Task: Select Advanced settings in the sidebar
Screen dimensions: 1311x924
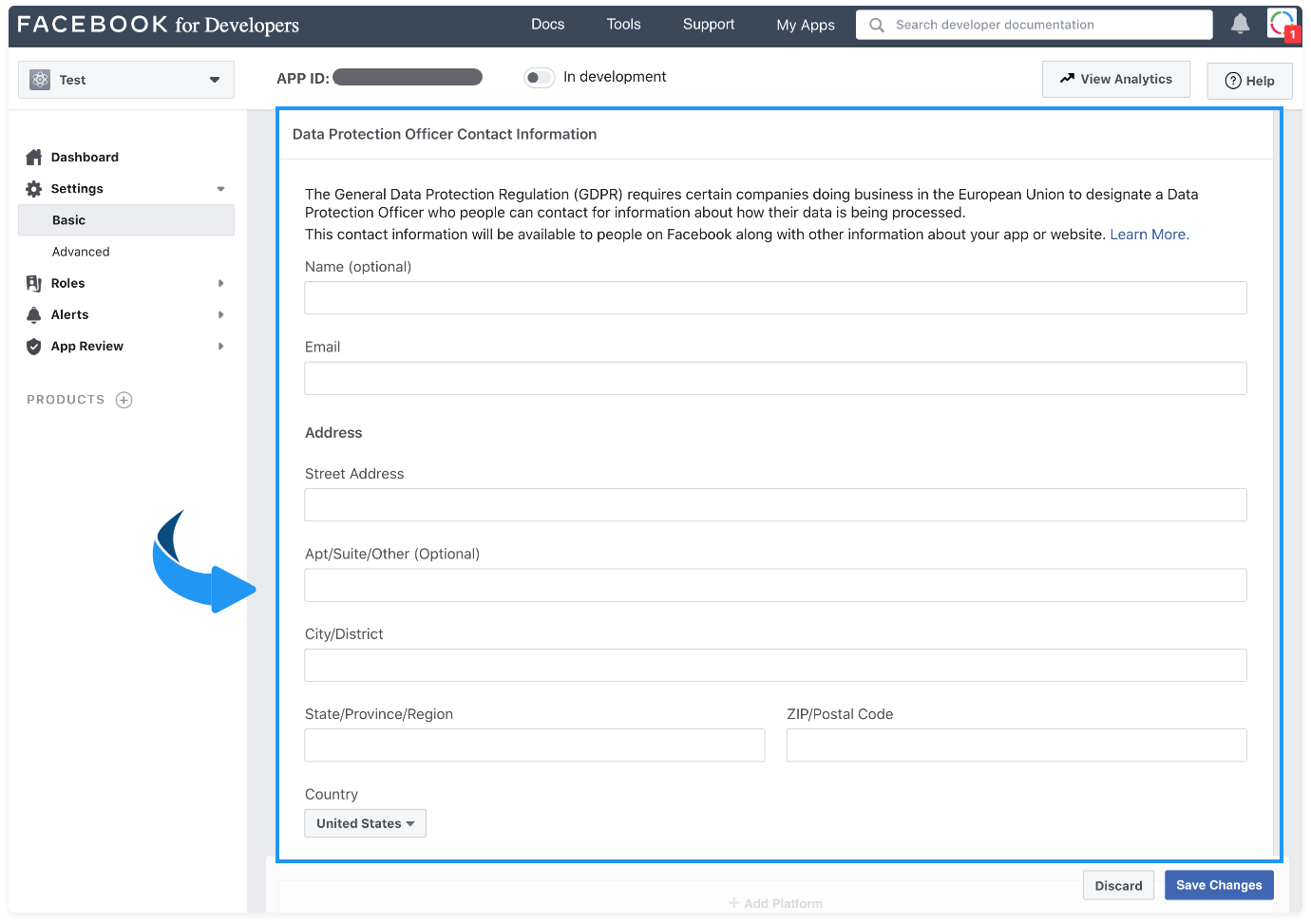Action: coord(81,252)
